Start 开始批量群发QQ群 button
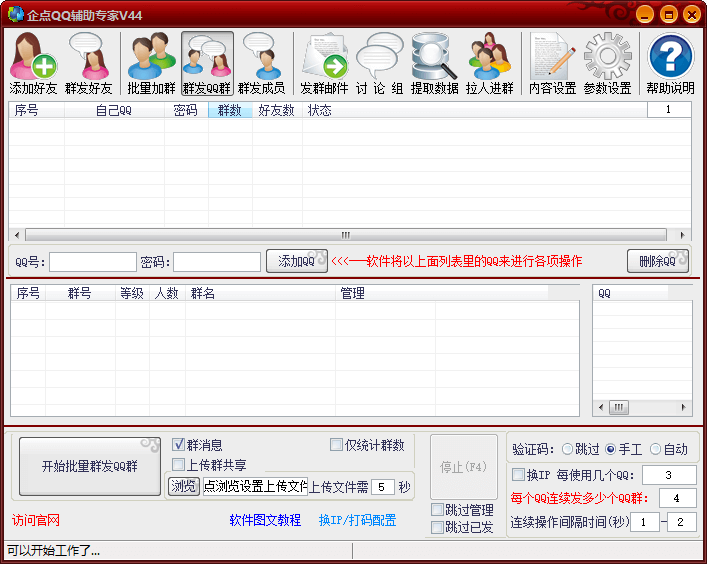The image size is (707, 564). tap(90, 466)
